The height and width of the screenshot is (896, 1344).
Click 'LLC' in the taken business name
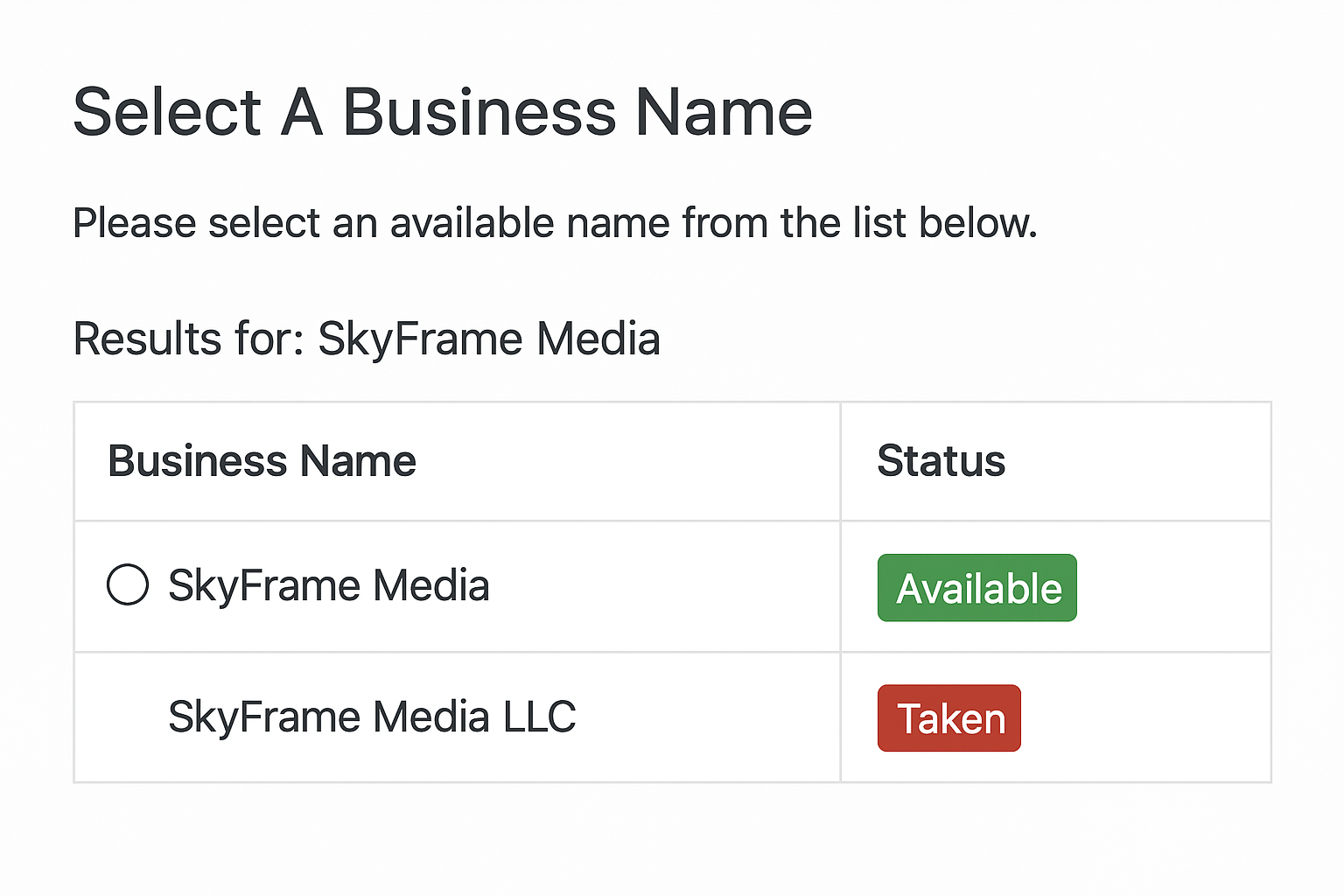539,717
